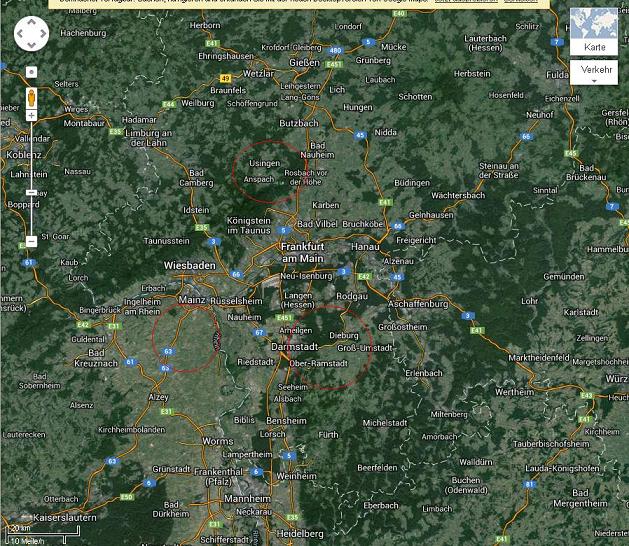Viewport: 629px width, 546px height.
Task: Click the Lauterbach (Hessen) label
Action: [485, 43]
